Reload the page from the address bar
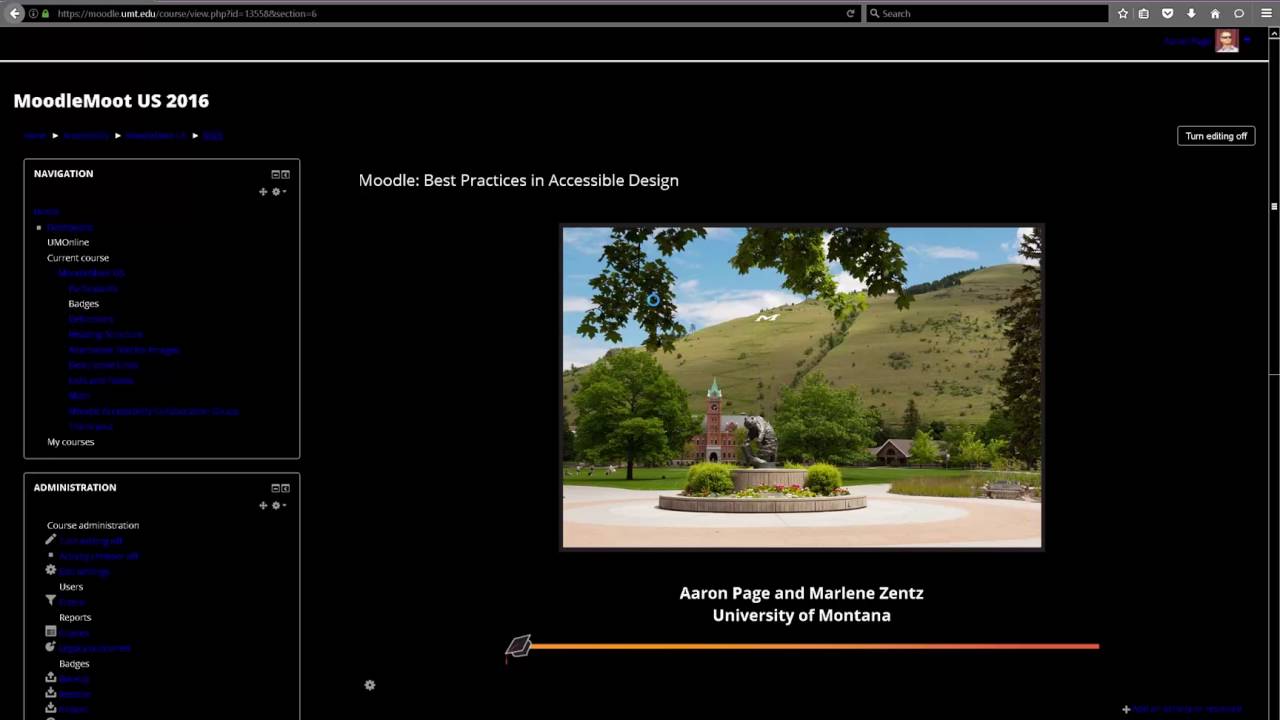Viewport: 1280px width, 720px height. [851, 13]
